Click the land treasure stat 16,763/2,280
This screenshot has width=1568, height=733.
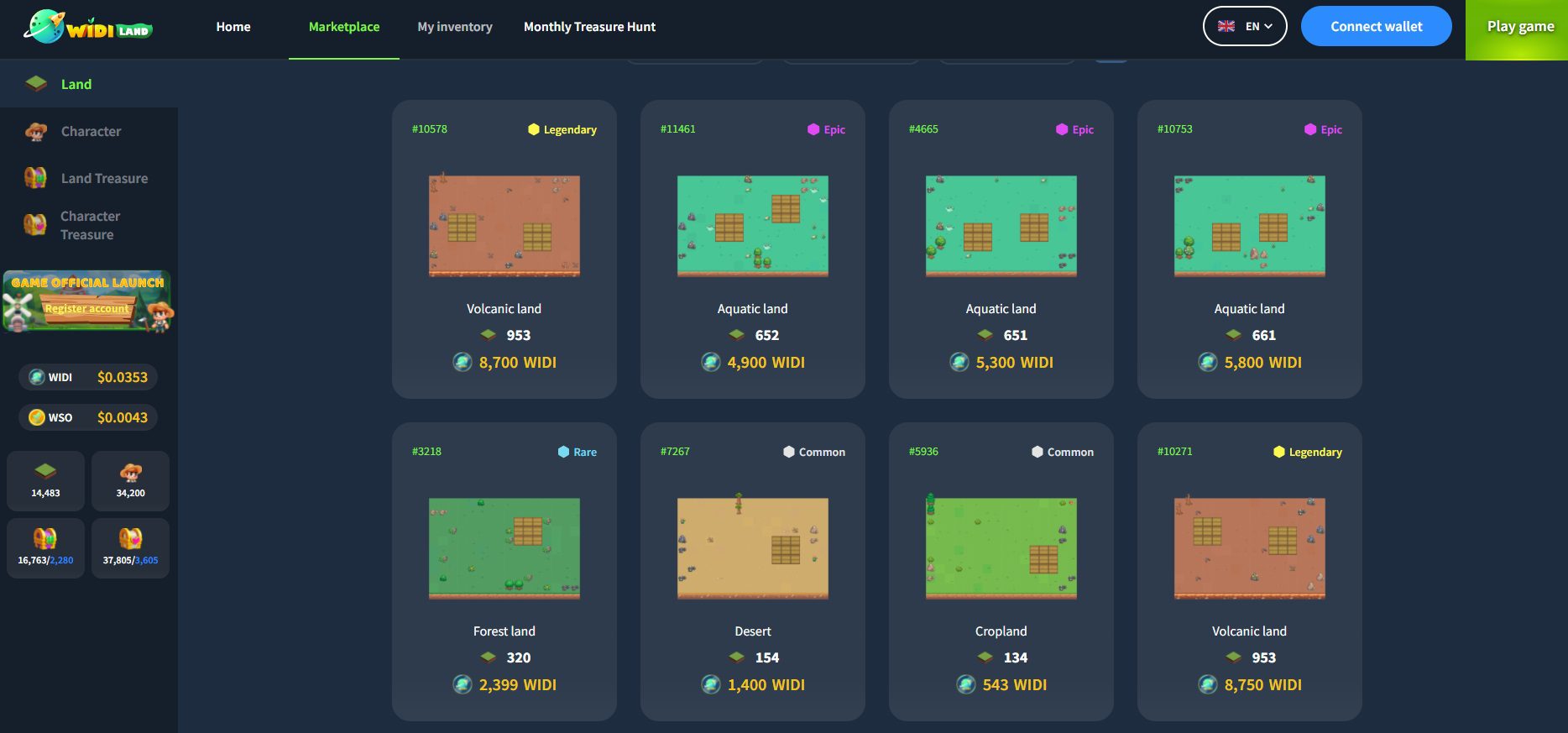pos(45,548)
